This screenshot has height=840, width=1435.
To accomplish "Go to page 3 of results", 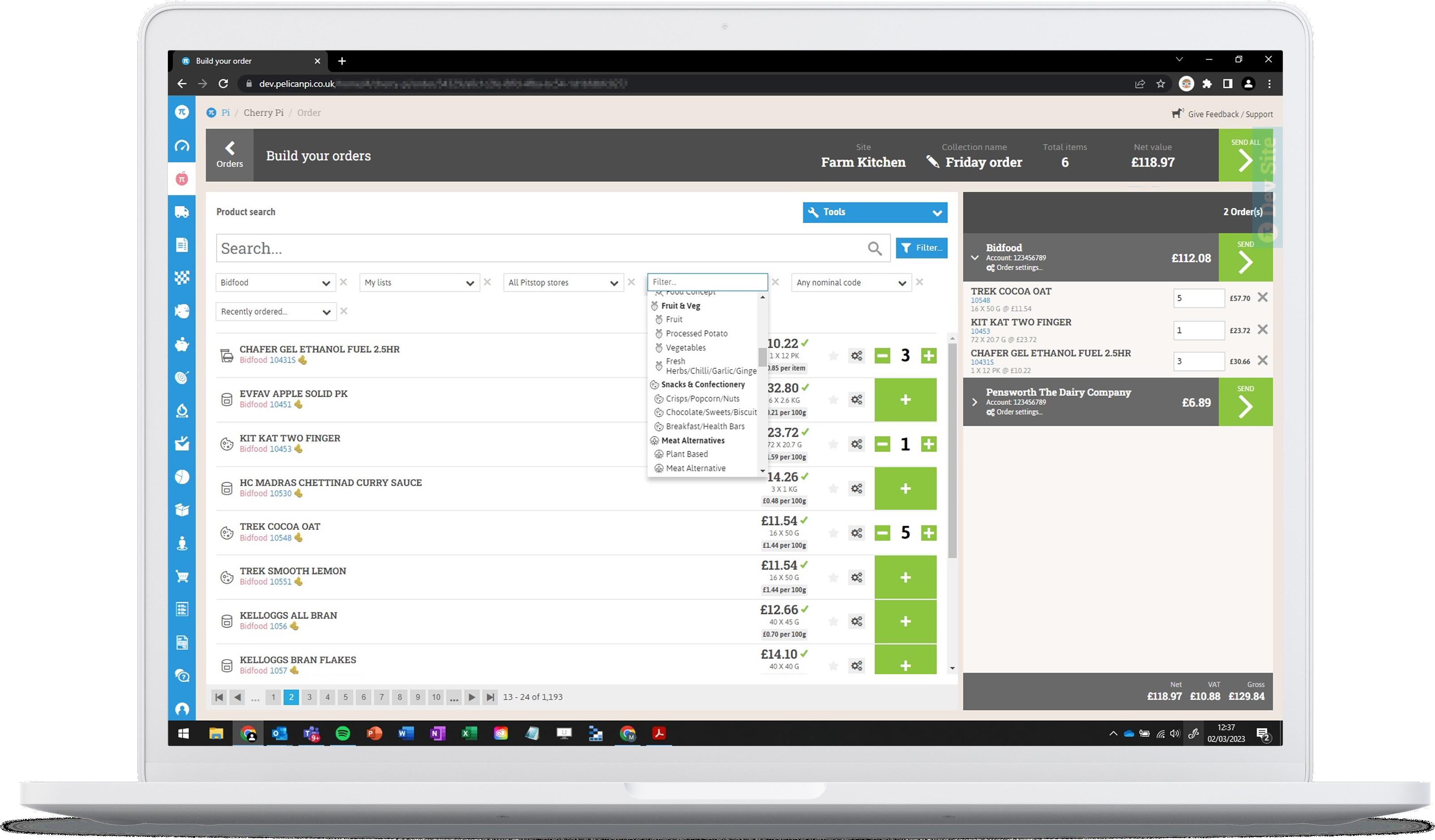I will 309,697.
